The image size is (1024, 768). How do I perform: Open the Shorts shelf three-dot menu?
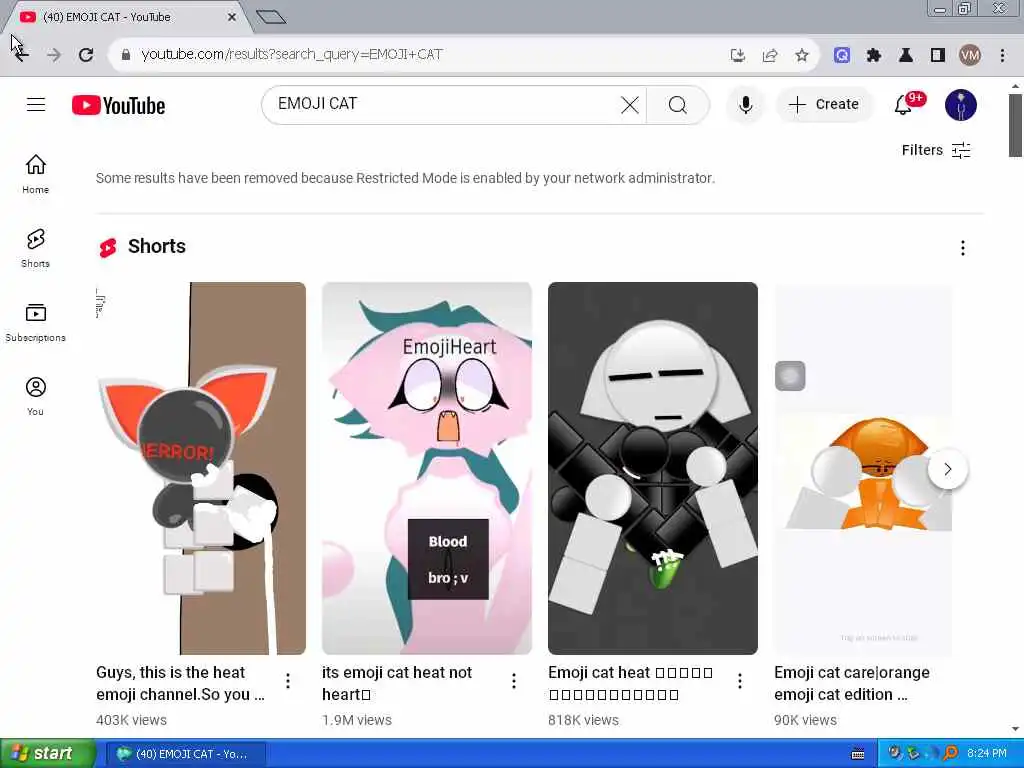point(963,248)
